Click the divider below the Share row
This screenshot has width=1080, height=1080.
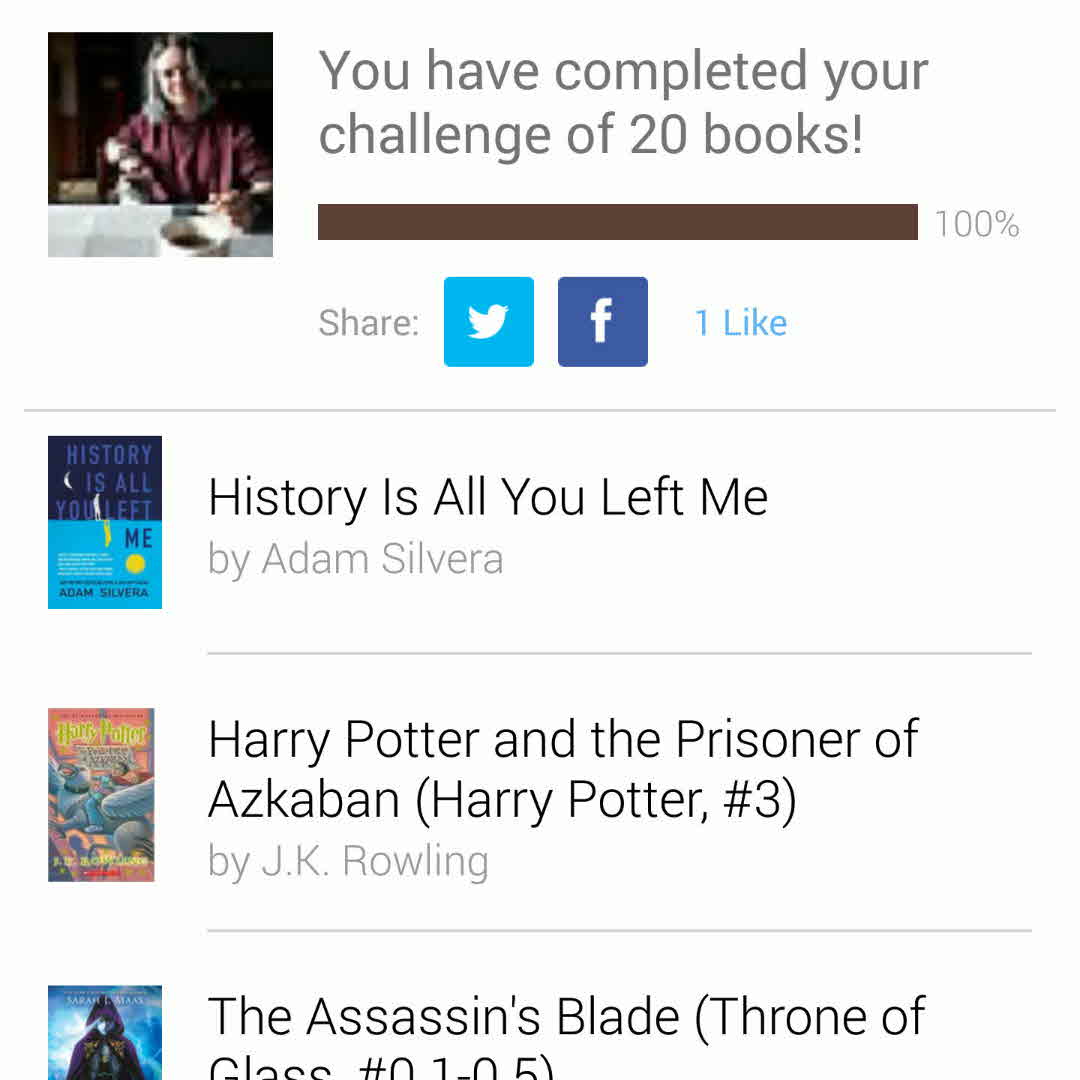point(540,410)
